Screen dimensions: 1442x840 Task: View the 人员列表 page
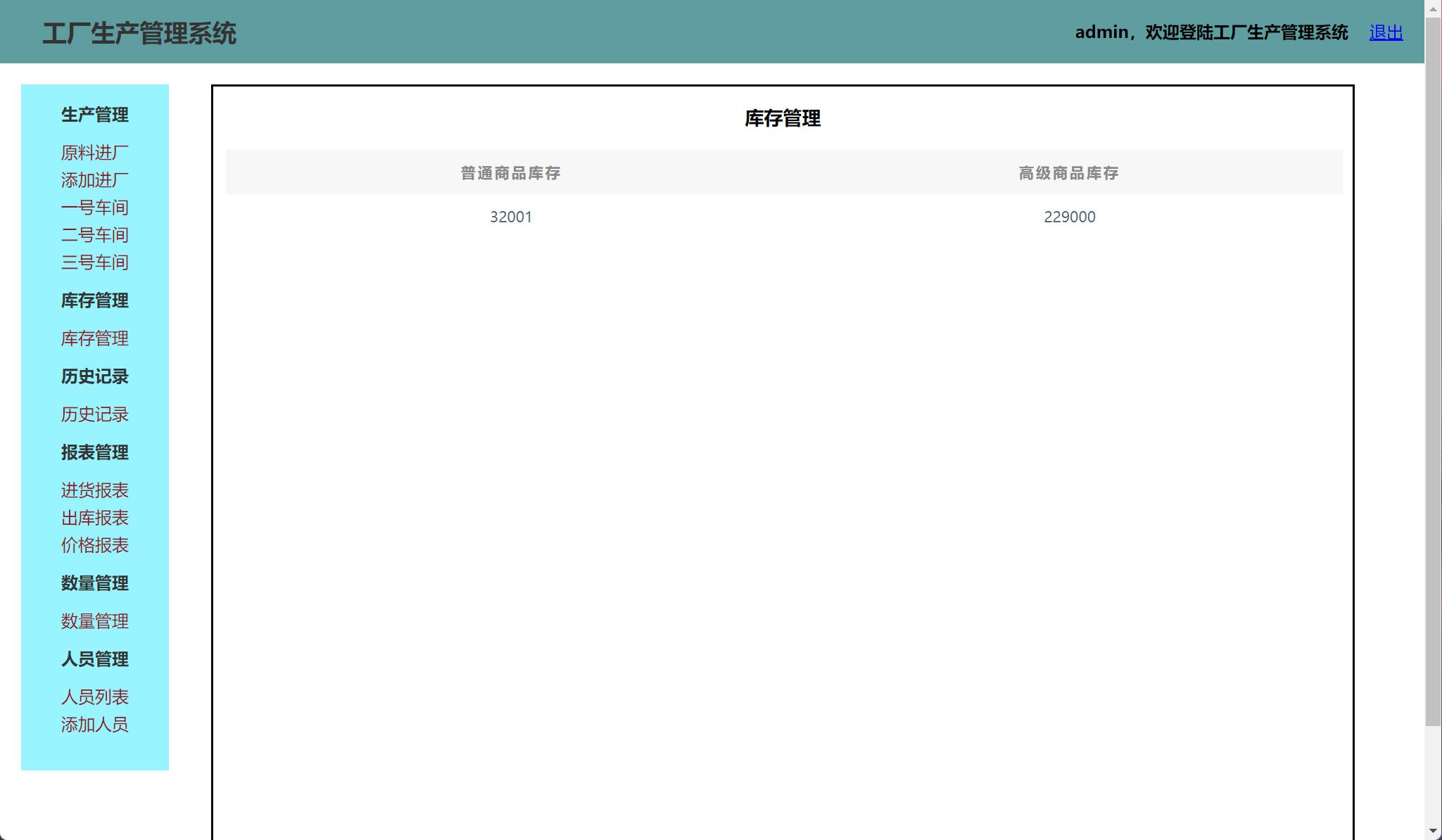click(x=95, y=696)
